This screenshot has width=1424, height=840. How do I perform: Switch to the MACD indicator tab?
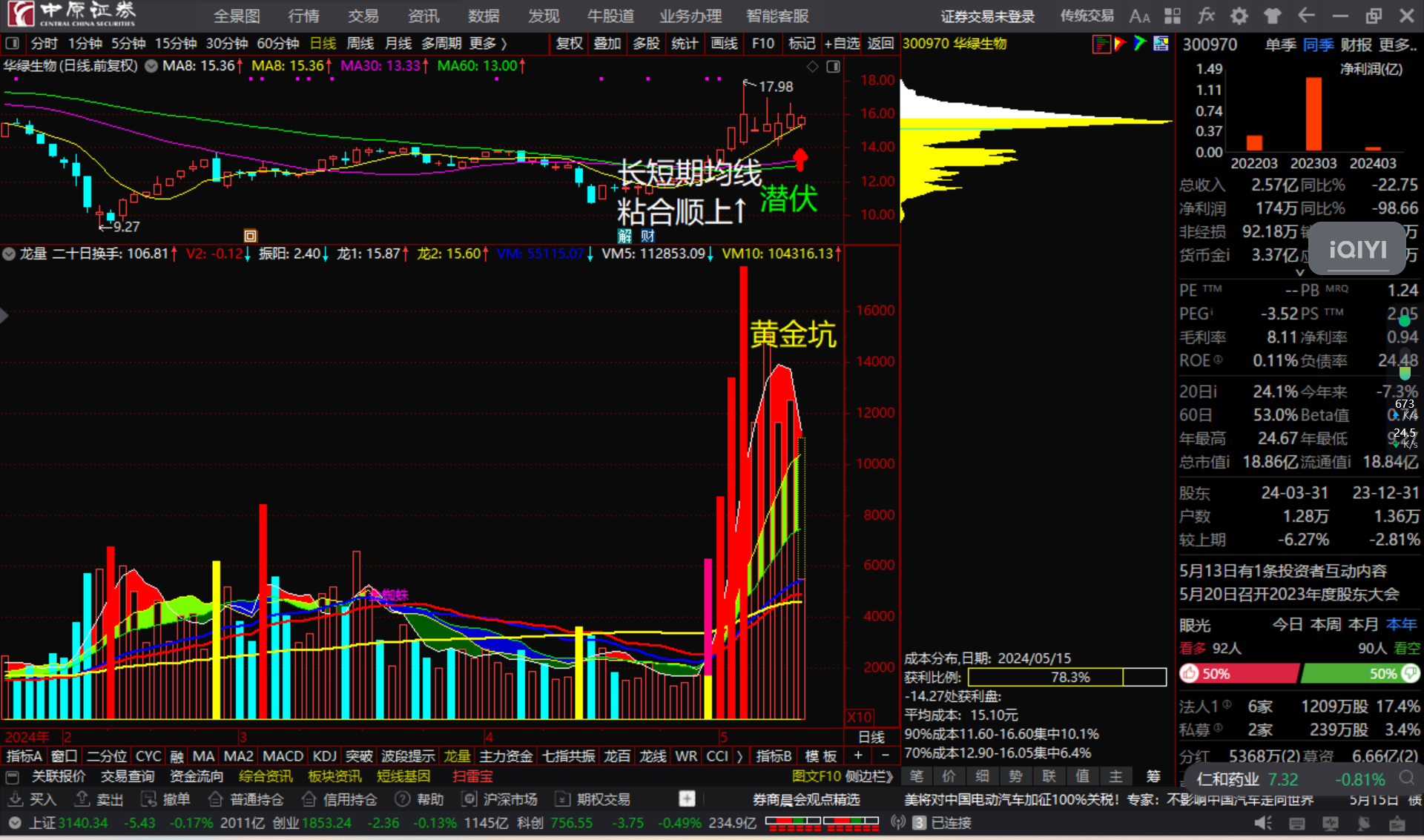283,756
